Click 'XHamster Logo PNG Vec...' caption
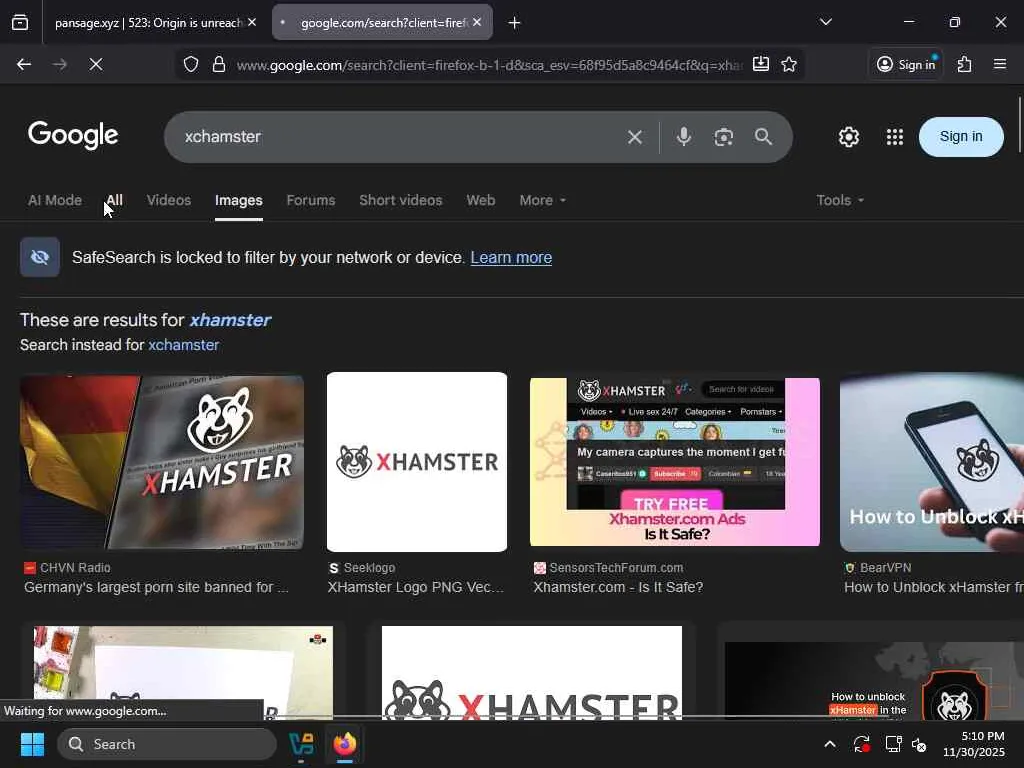The width and height of the screenshot is (1024, 768). pos(416,587)
